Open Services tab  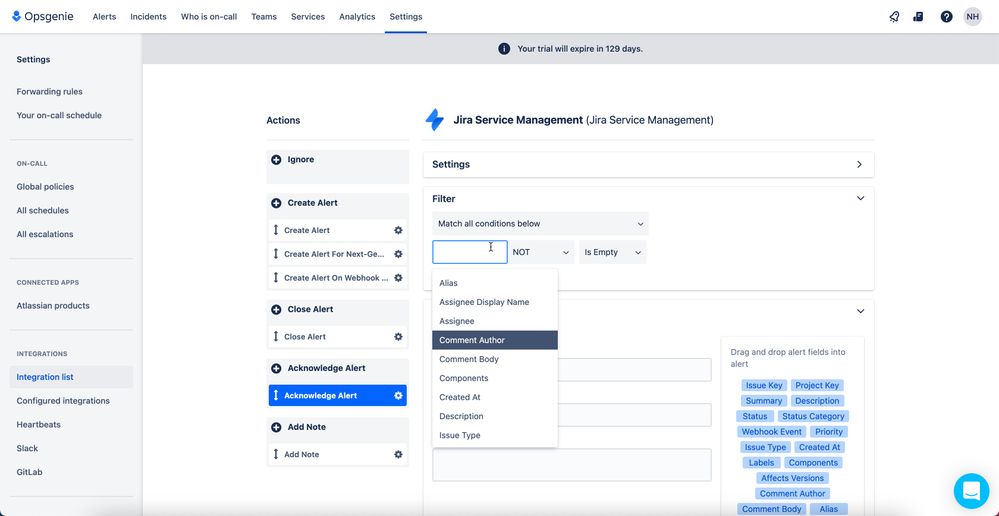tap(308, 17)
